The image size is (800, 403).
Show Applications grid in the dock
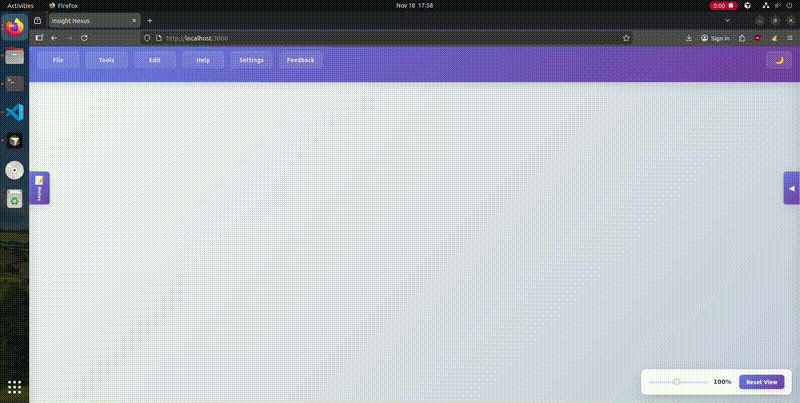tap(15, 387)
